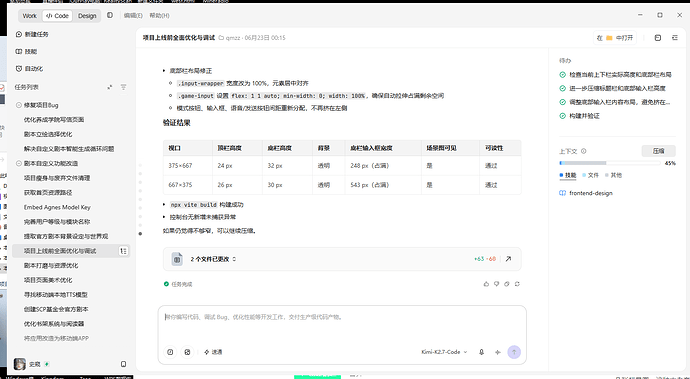Open the 帮助(H) menu
Screen dimensions: 690x379
click(x=159, y=15)
